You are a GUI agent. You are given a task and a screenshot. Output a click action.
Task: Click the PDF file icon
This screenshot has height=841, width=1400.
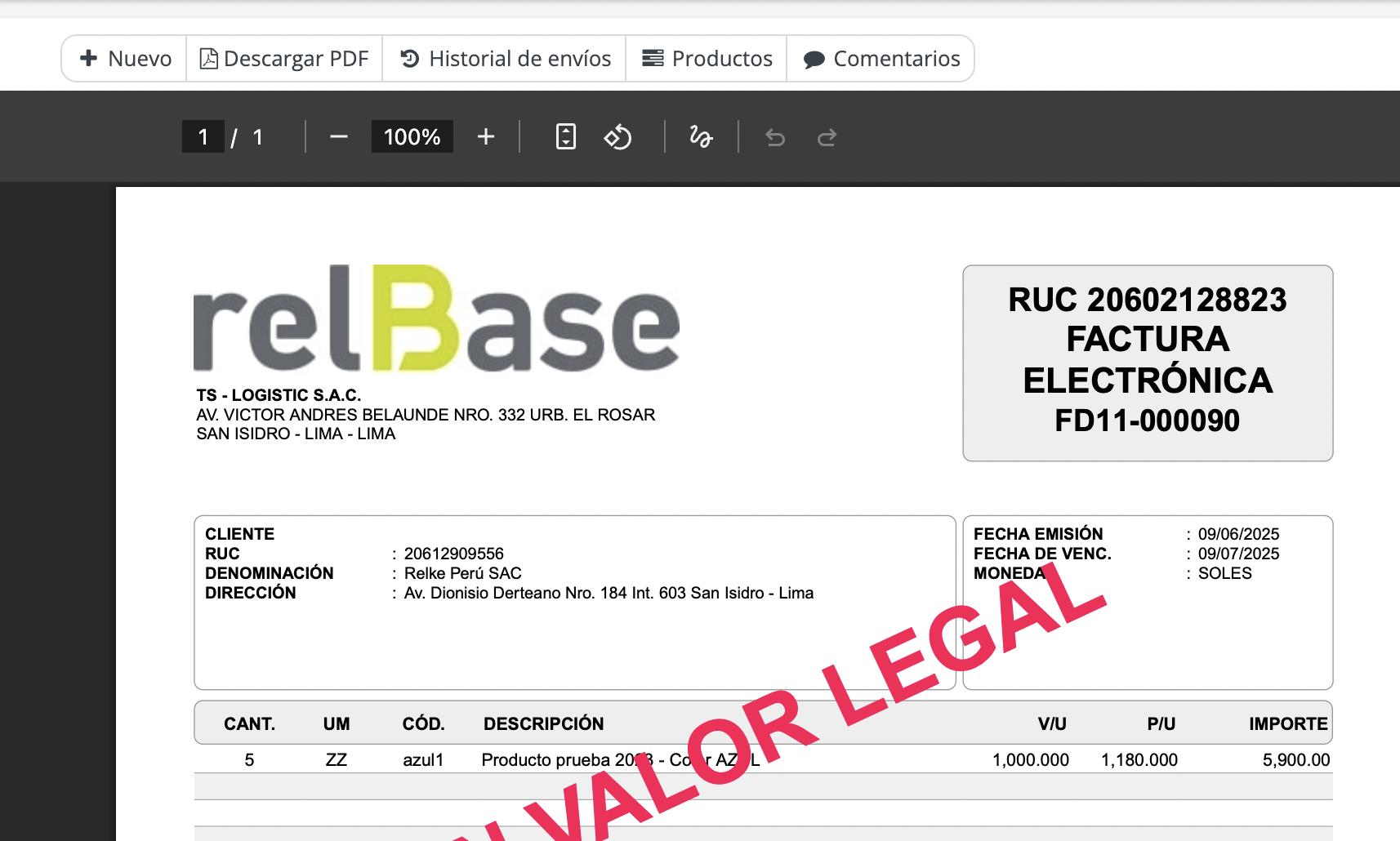tap(209, 59)
